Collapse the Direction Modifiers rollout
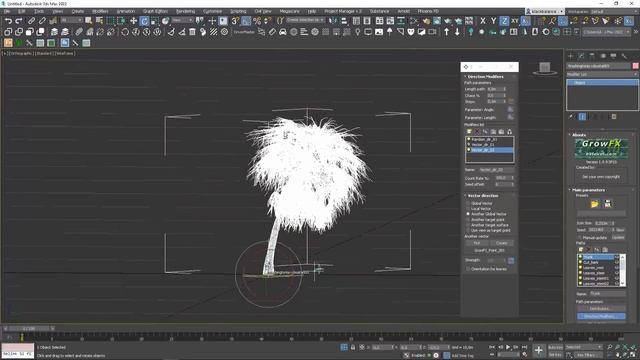 tap(485, 77)
